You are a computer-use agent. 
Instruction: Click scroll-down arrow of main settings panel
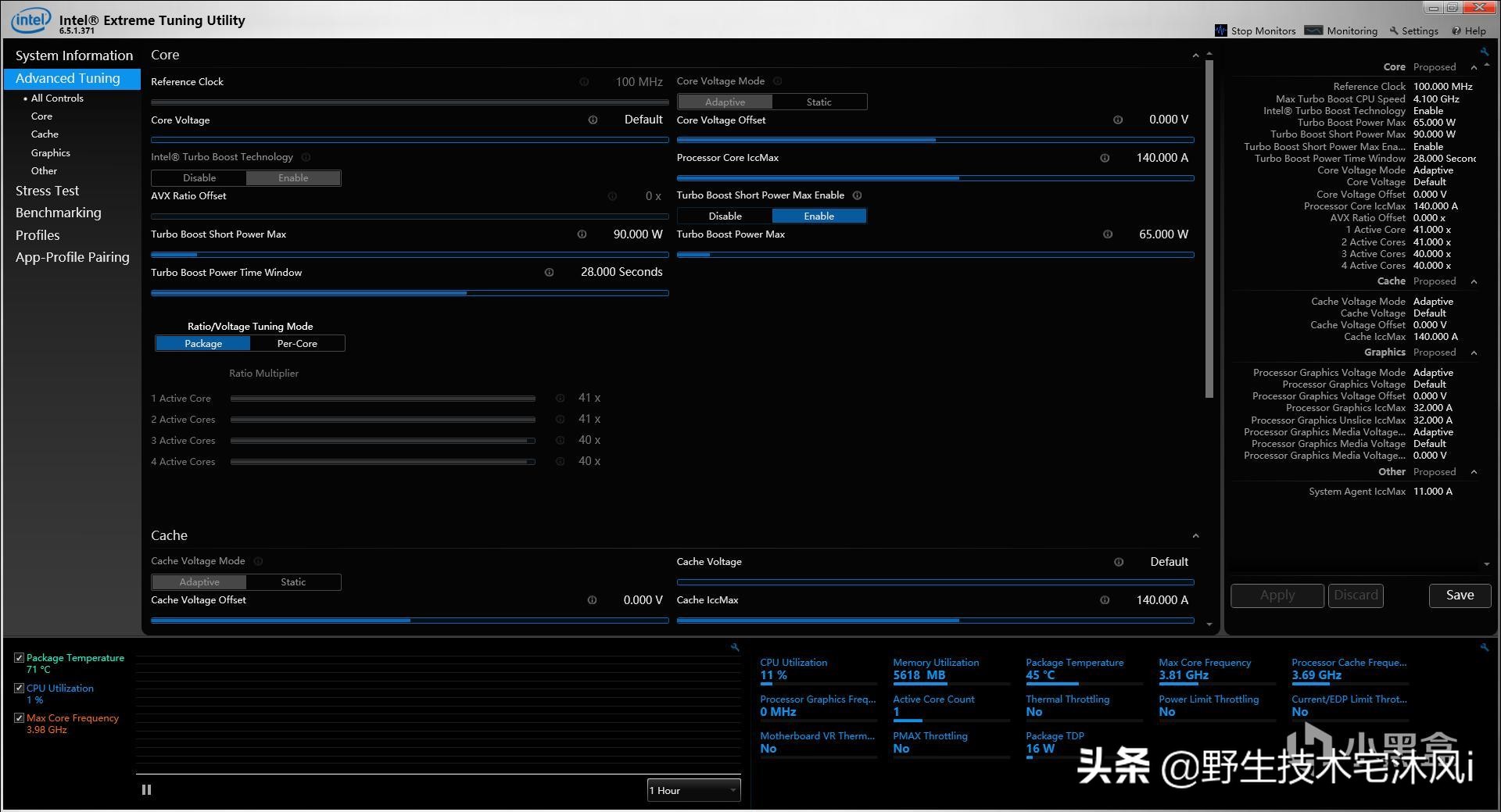(x=1209, y=624)
